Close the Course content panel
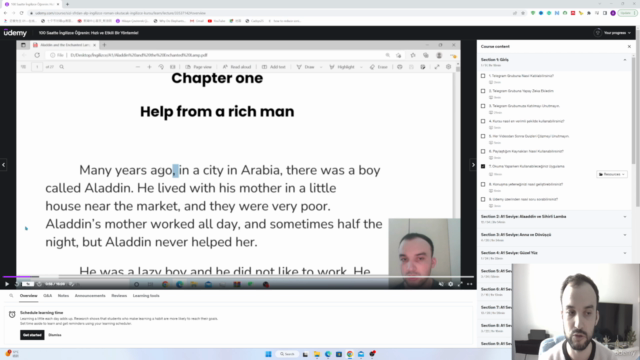Viewport: 640px width, 360px height. [x=629, y=47]
